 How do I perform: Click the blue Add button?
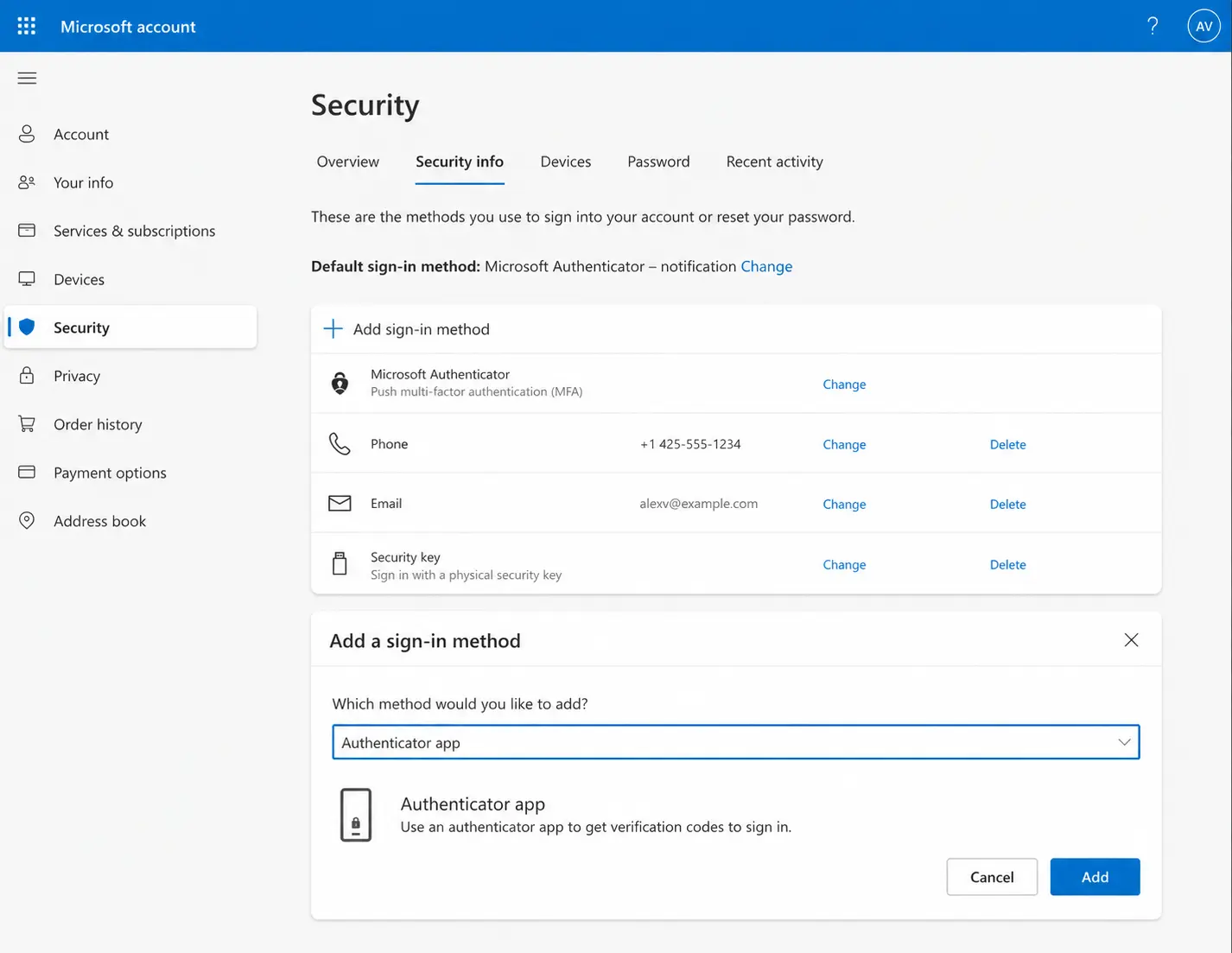[1095, 877]
